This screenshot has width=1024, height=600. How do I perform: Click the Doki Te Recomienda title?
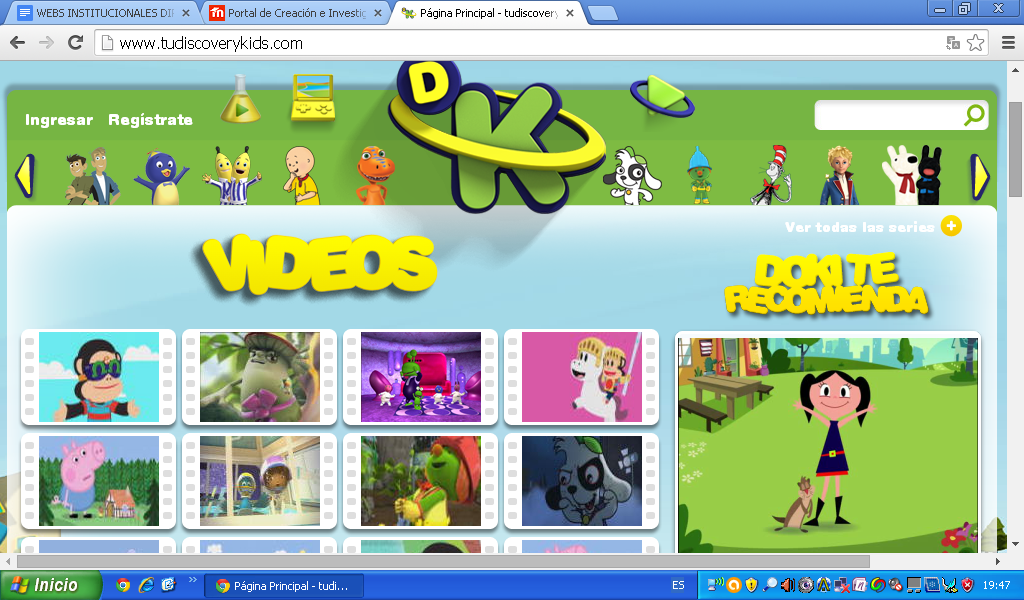click(x=826, y=284)
